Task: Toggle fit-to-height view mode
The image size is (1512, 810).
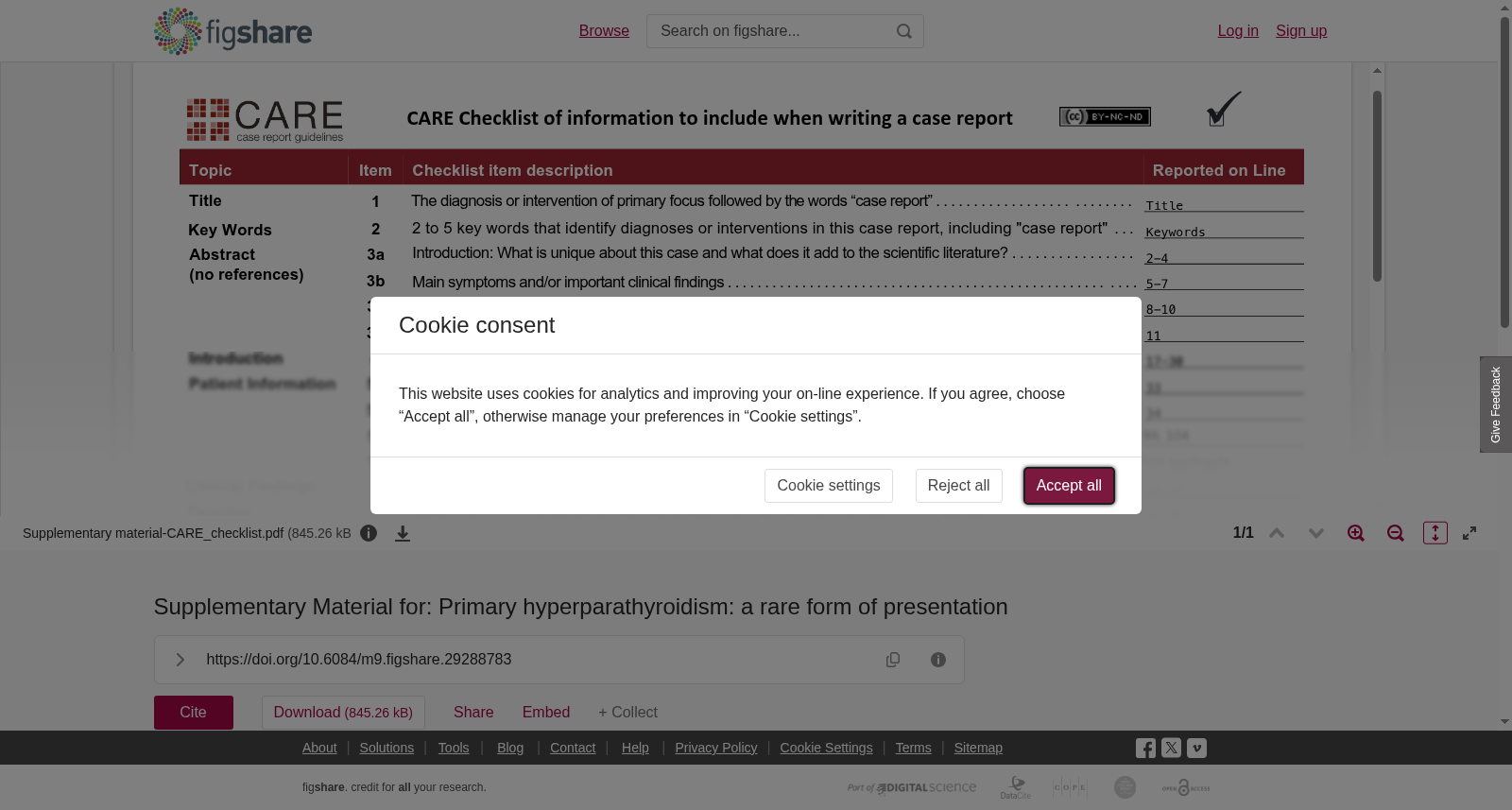Action: click(1435, 533)
